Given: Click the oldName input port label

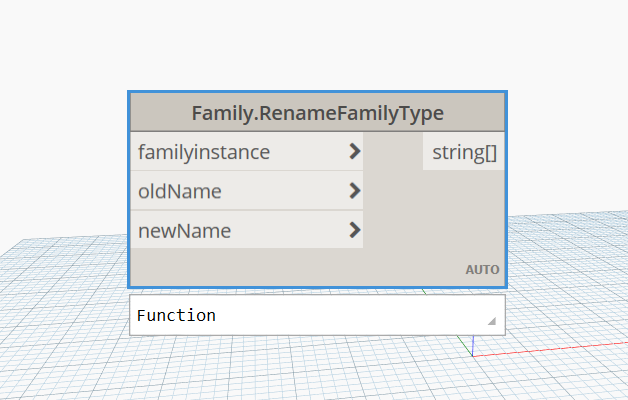Looking at the screenshot, I should pyautogui.click(x=180, y=191).
